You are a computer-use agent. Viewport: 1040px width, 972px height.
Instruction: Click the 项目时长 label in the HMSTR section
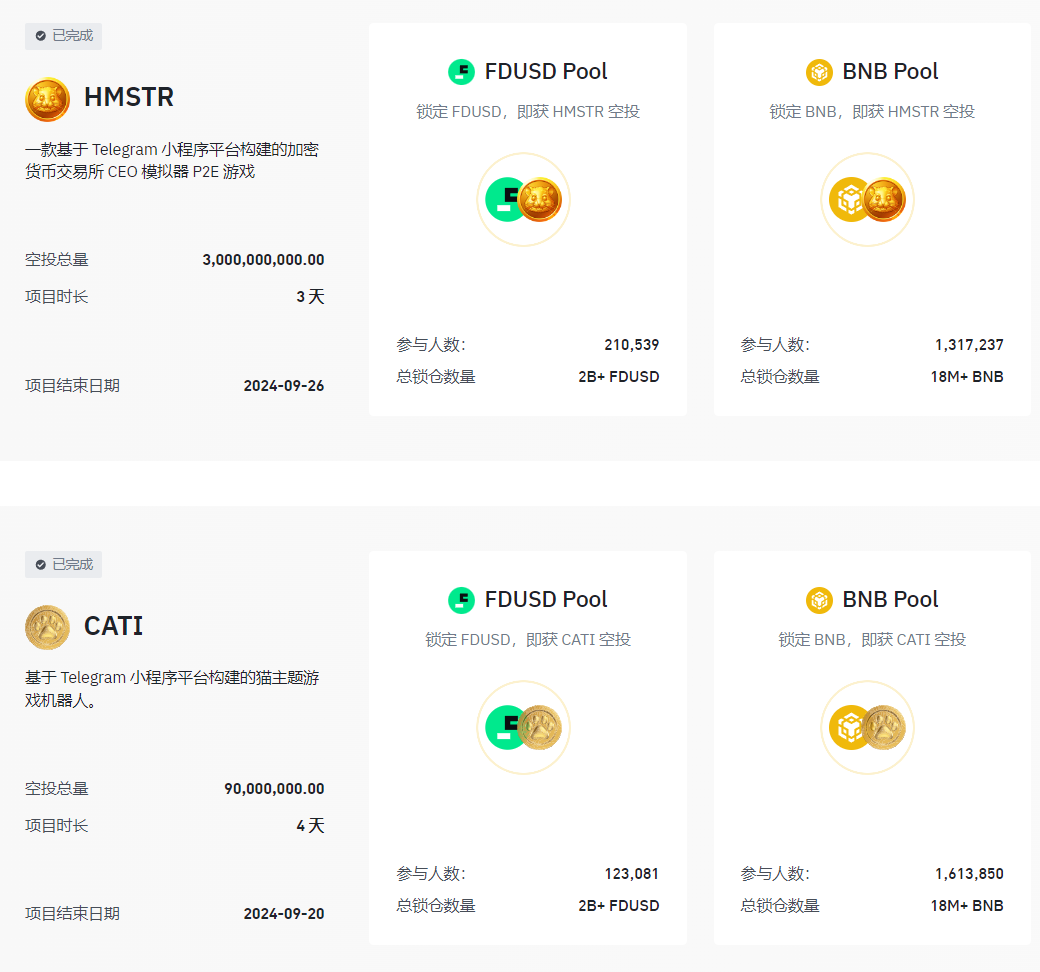pos(56,297)
